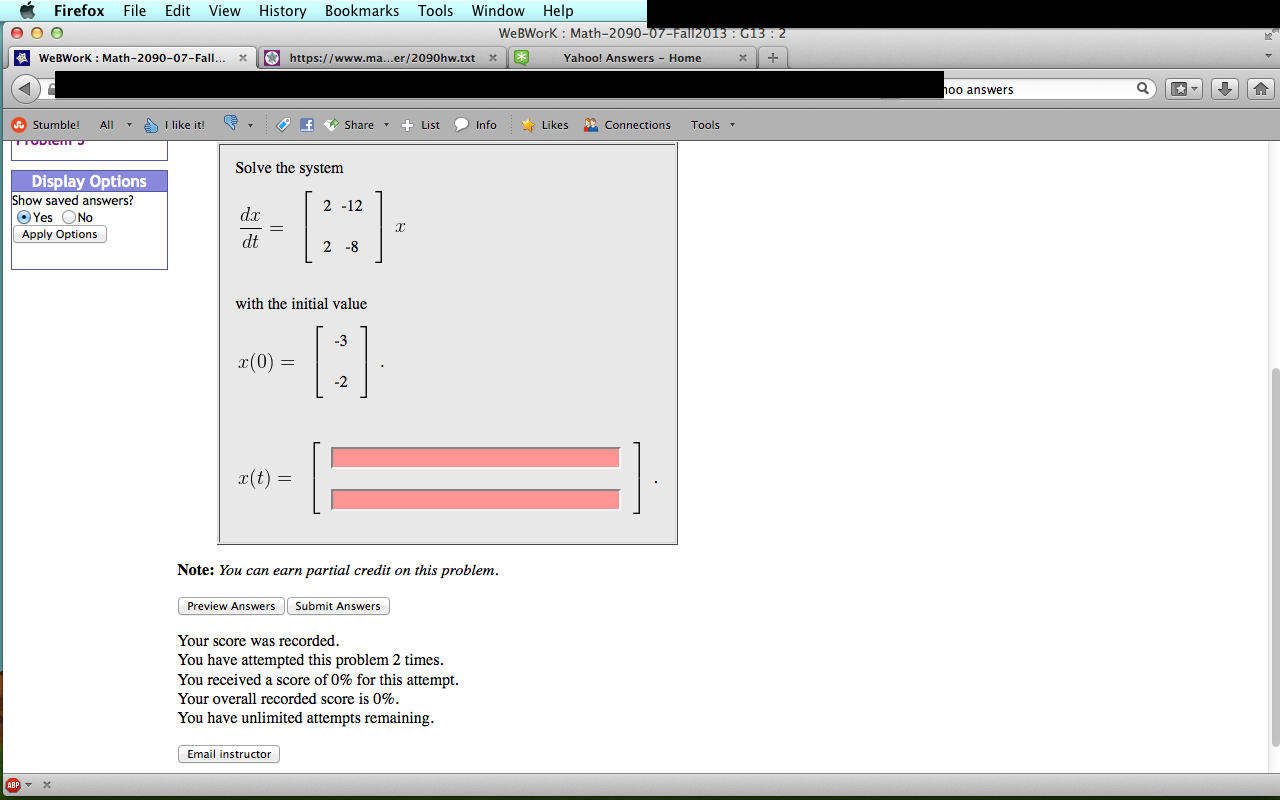Select No for show saved answers

69,217
